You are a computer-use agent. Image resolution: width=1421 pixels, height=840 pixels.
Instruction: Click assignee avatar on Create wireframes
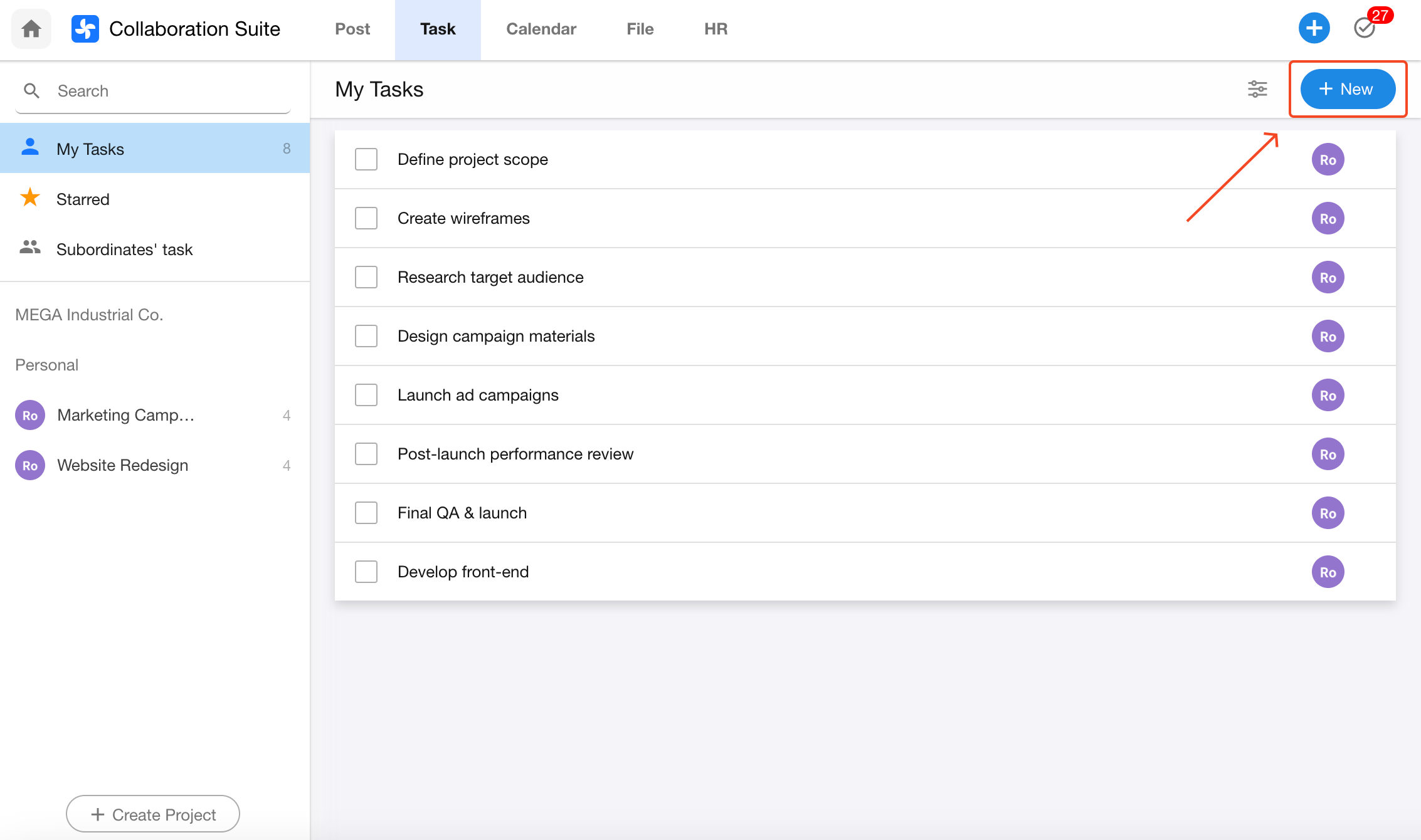coord(1328,219)
